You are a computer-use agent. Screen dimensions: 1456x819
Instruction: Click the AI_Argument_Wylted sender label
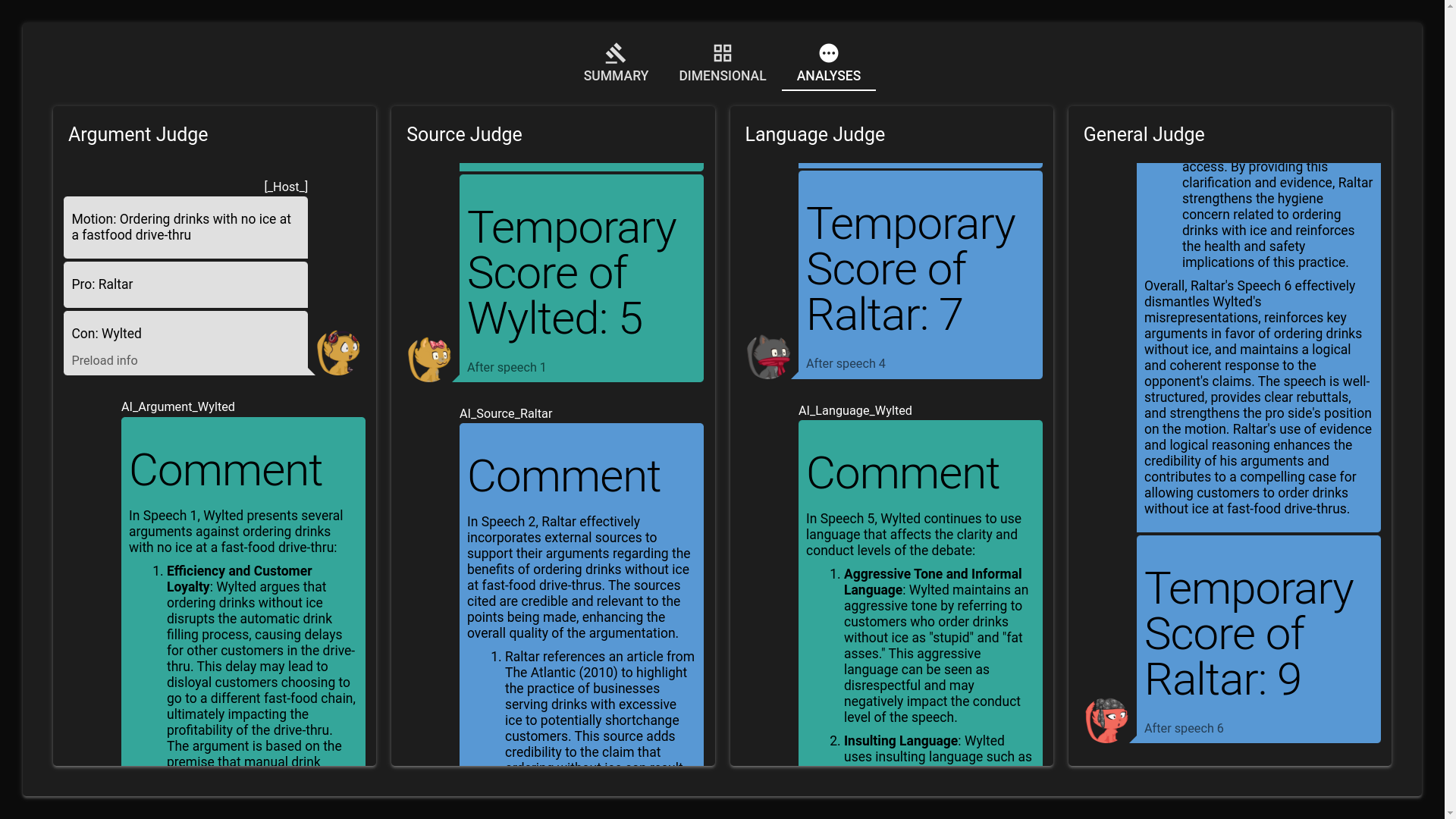pyautogui.click(x=177, y=407)
